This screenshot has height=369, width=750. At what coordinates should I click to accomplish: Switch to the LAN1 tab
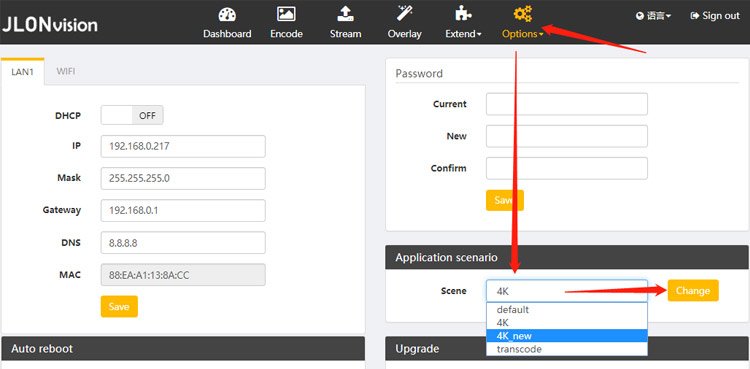pyautogui.click(x=22, y=72)
